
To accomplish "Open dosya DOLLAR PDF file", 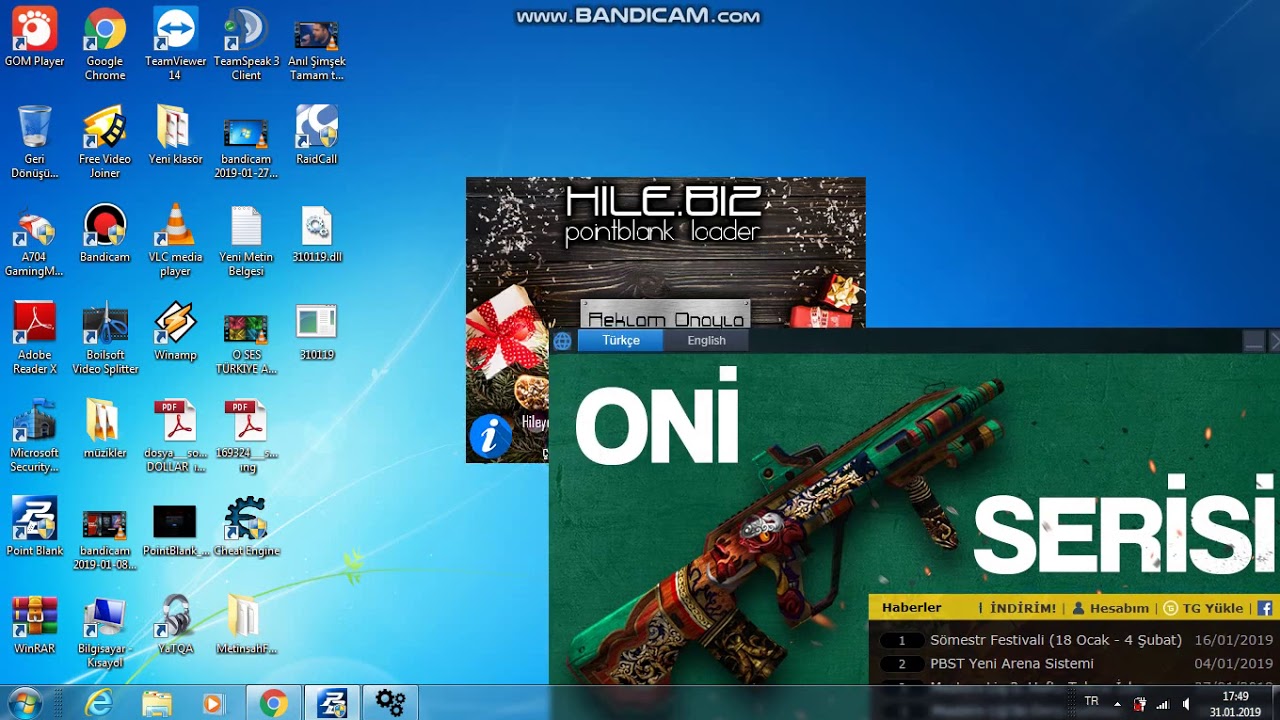I will [x=175, y=436].
